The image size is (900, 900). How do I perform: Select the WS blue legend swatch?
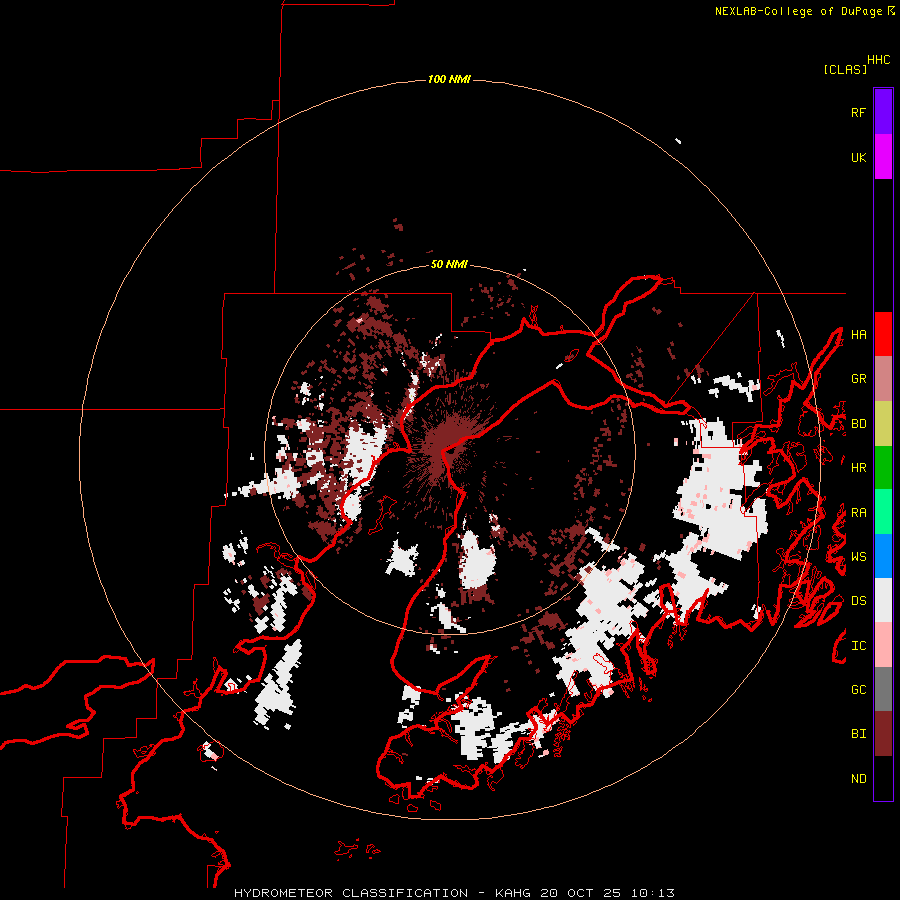click(883, 556)
